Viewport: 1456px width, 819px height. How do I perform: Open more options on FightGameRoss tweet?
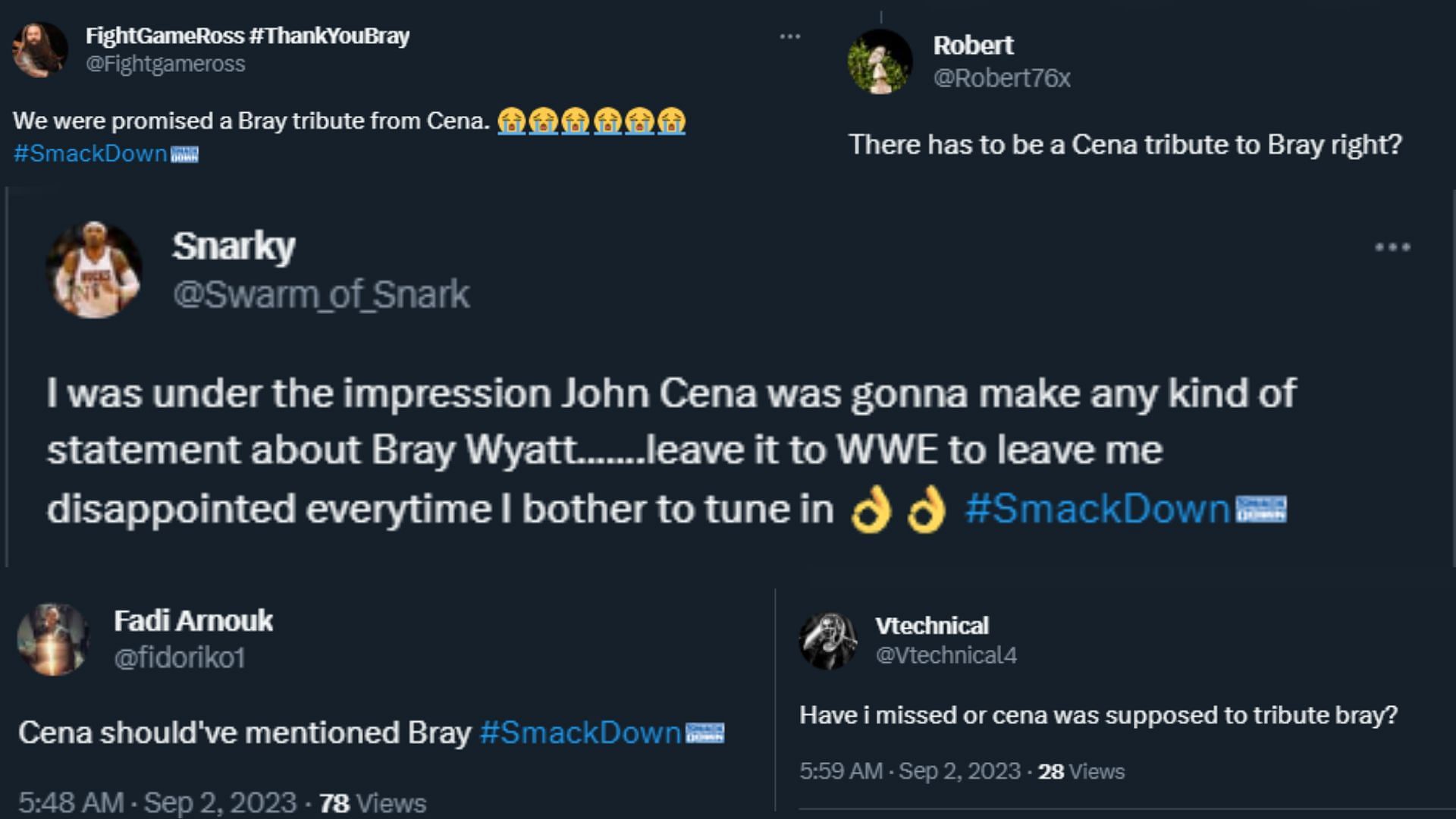pos(789,36)
